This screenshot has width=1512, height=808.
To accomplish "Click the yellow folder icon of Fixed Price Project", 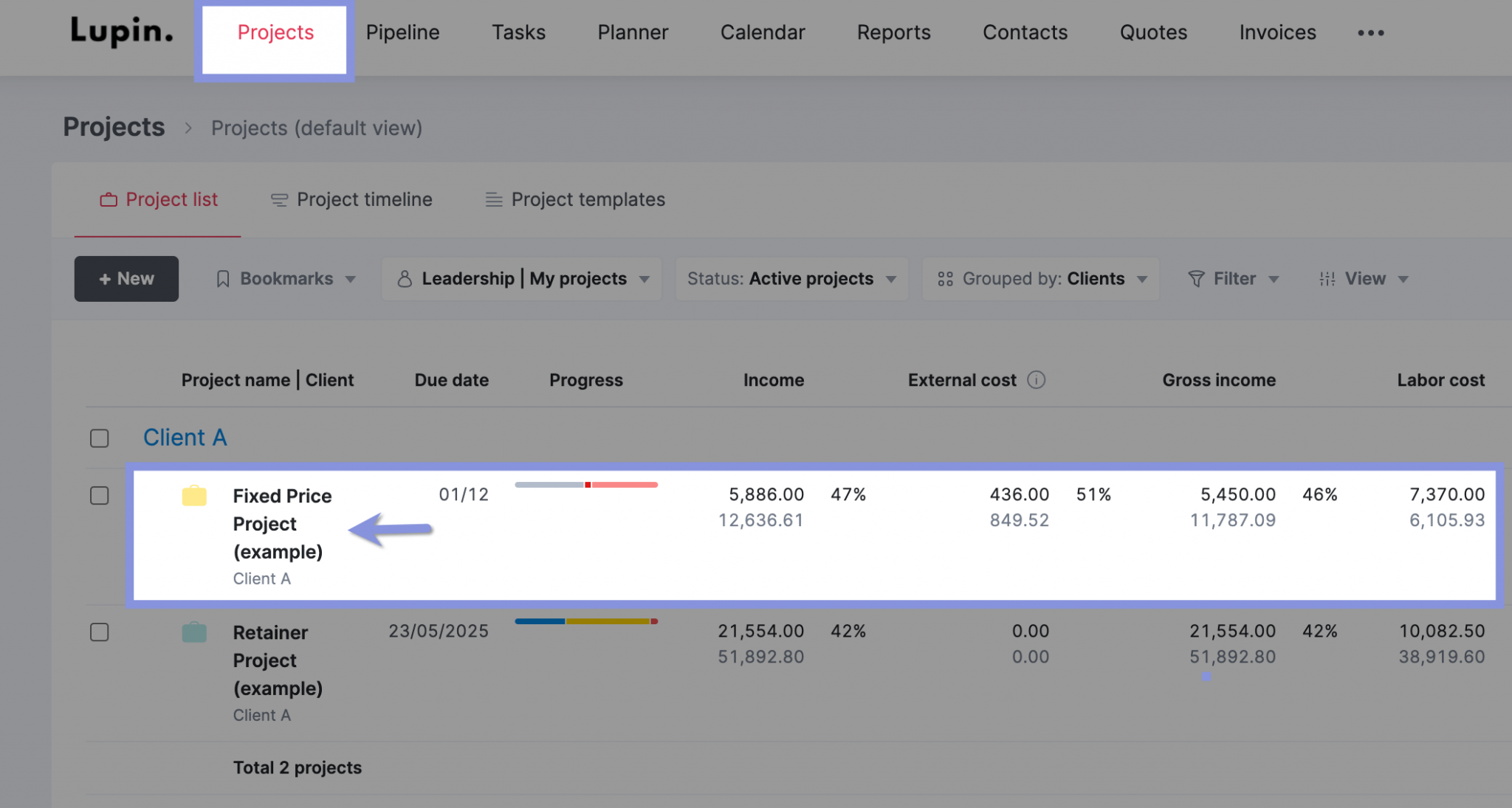I will point(194,496).
